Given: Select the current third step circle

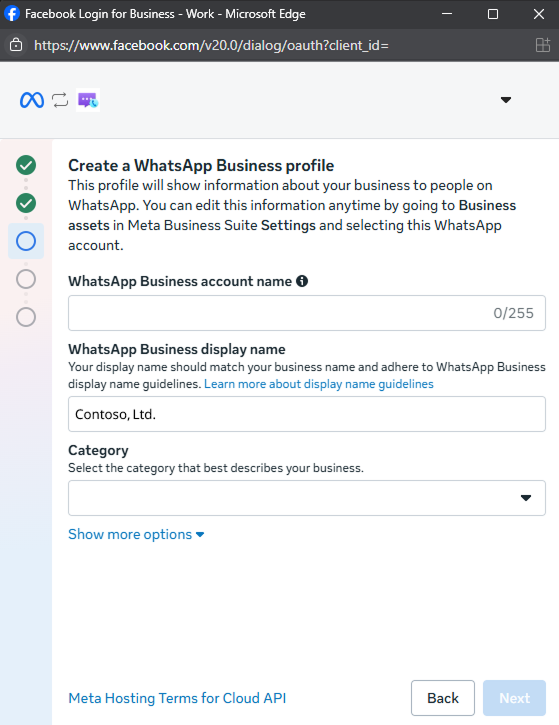Looking at the screenshot, I should click(x=26, y=241).
